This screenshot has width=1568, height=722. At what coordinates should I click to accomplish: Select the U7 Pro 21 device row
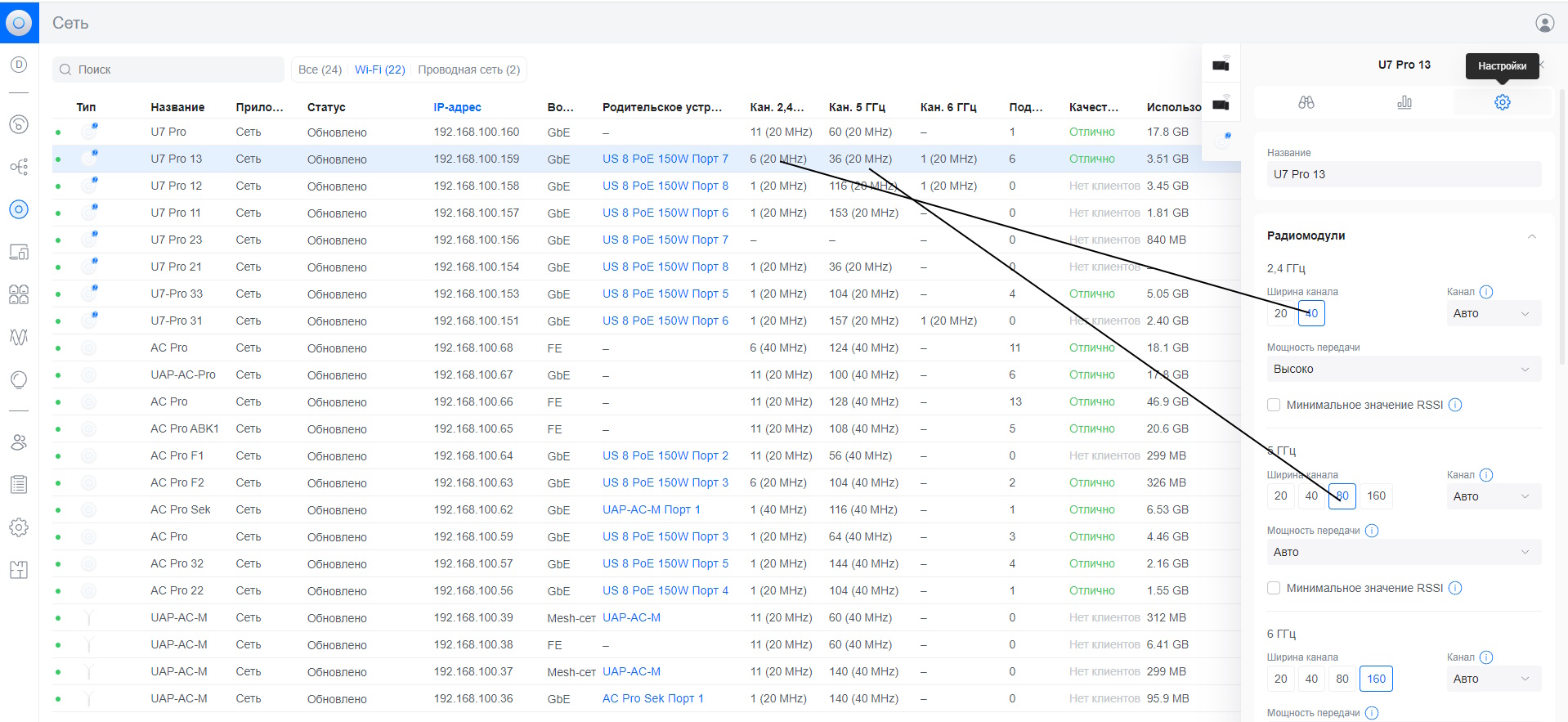click(x=646, y=267)
